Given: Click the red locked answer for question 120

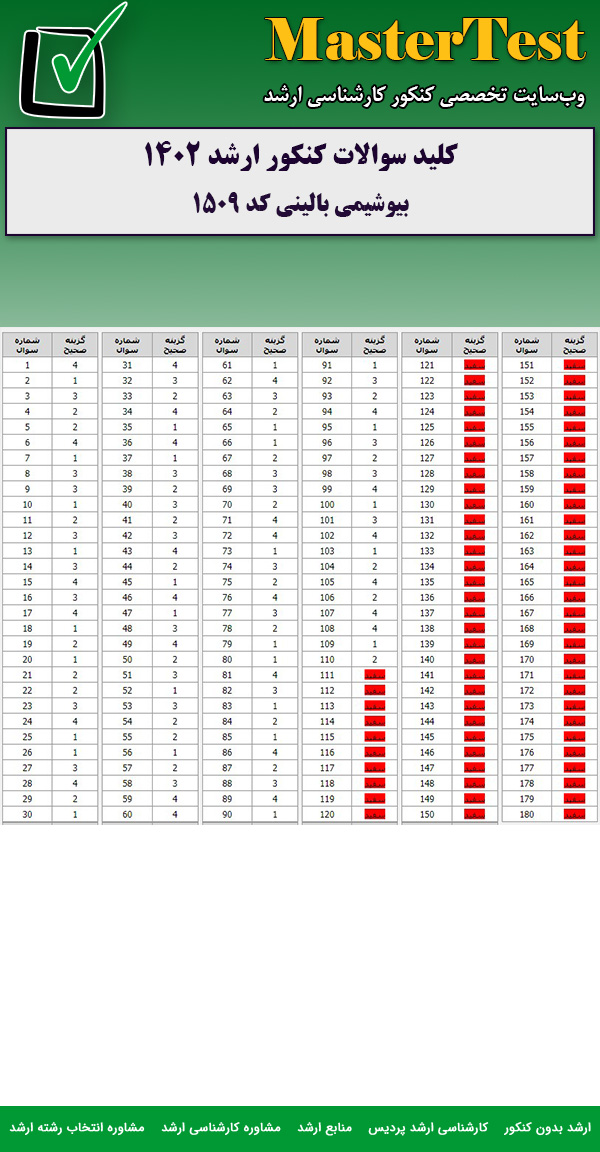Looking at the screenshot, I should tap(375, 815).
